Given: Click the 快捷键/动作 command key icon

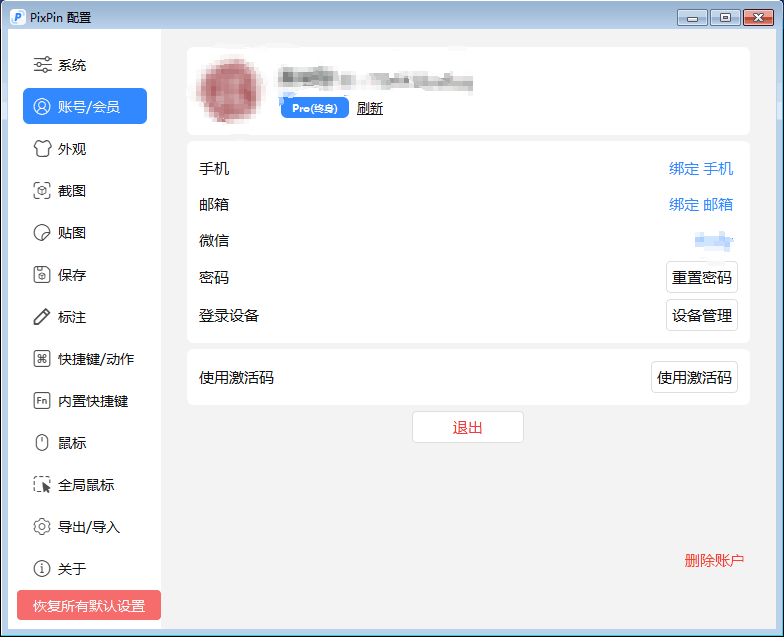Looking at the screenshot, I should coord(42,358).
